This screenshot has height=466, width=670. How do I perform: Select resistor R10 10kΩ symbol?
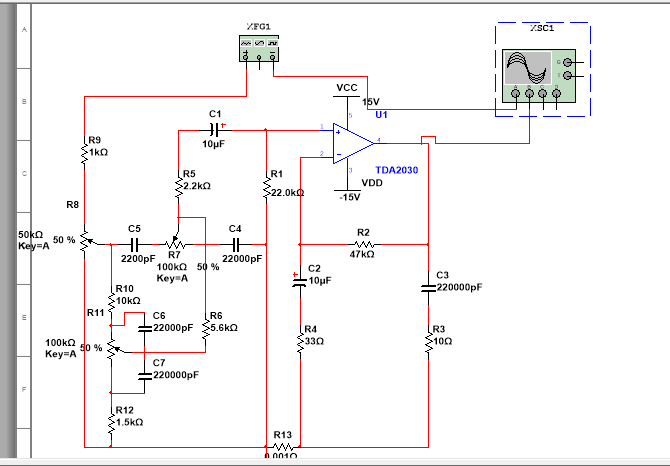click(x=111, y=302)
